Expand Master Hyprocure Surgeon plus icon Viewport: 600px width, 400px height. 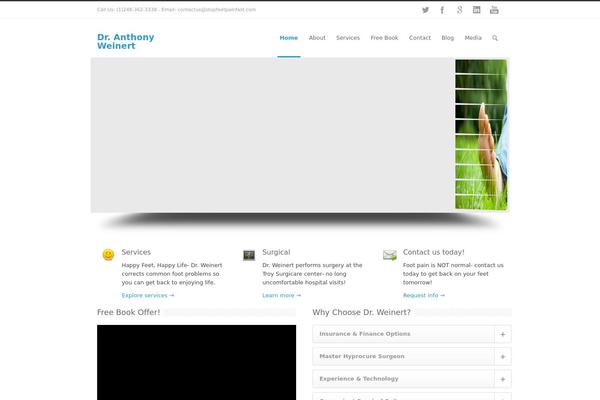[x=503, y=356]
